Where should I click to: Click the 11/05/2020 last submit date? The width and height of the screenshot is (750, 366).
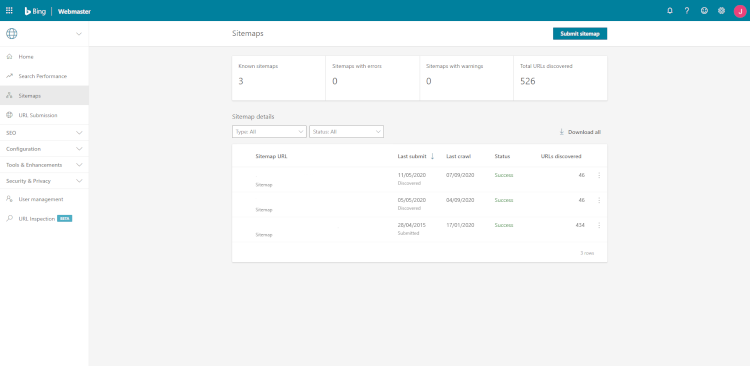pyautogui.click(x=411, y=175)
